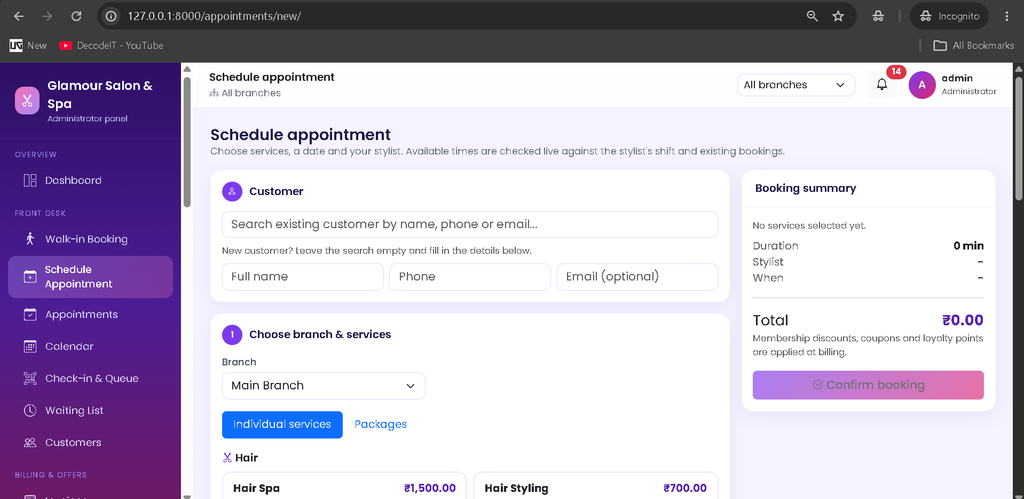Open the All branches dropdown in header

795,85
